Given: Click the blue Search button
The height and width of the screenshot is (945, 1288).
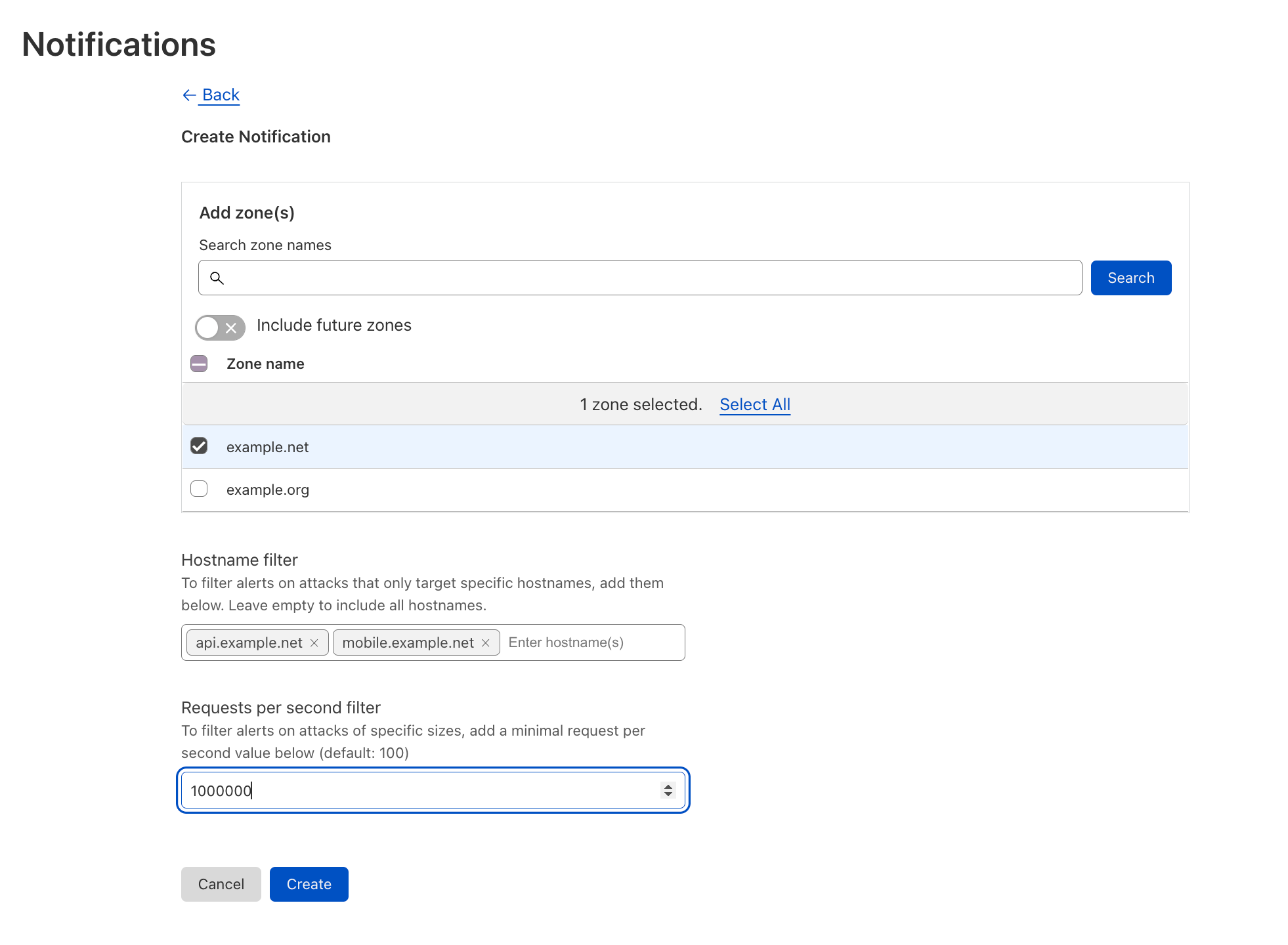Looking at the screenshot, I should 1130,278.
